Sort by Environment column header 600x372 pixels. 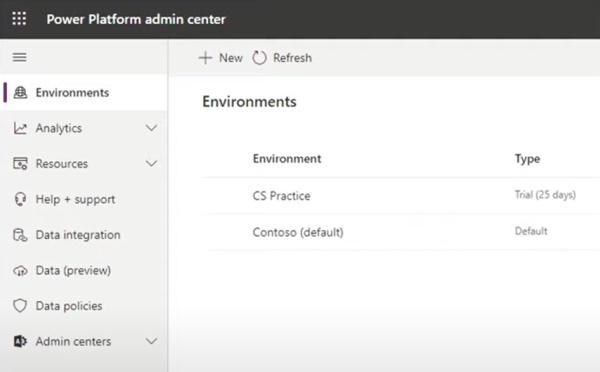pos(287,158)
